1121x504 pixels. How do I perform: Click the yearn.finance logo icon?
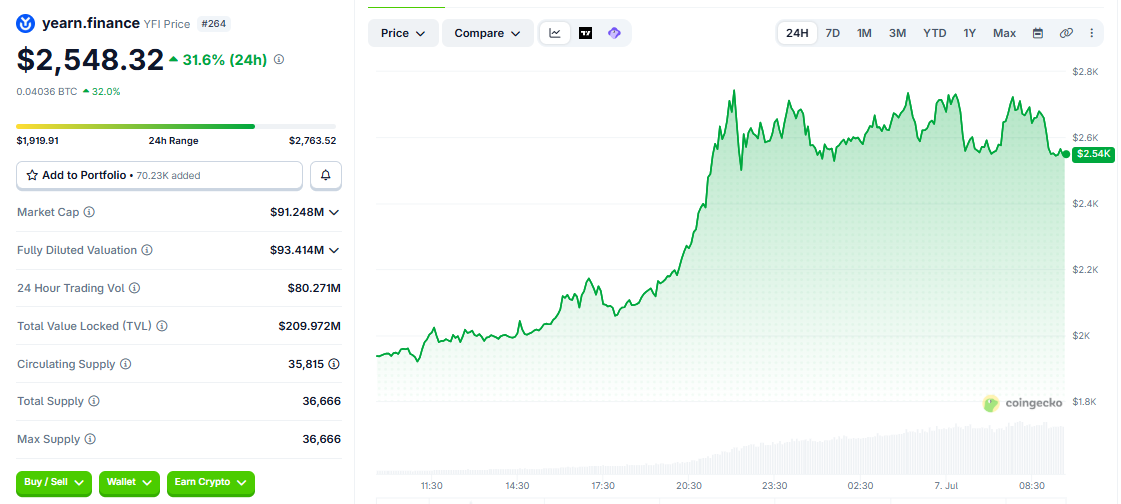tap(25, 24)
